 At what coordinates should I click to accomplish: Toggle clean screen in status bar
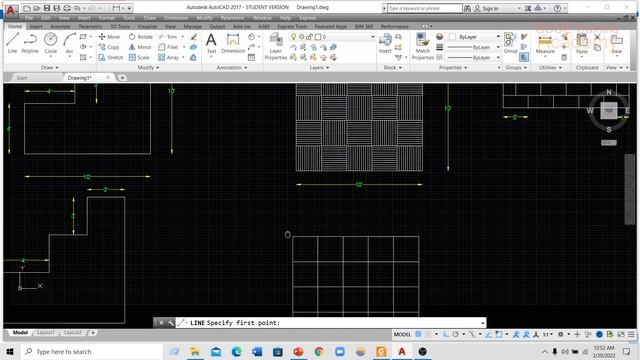[x=621, y=334]
